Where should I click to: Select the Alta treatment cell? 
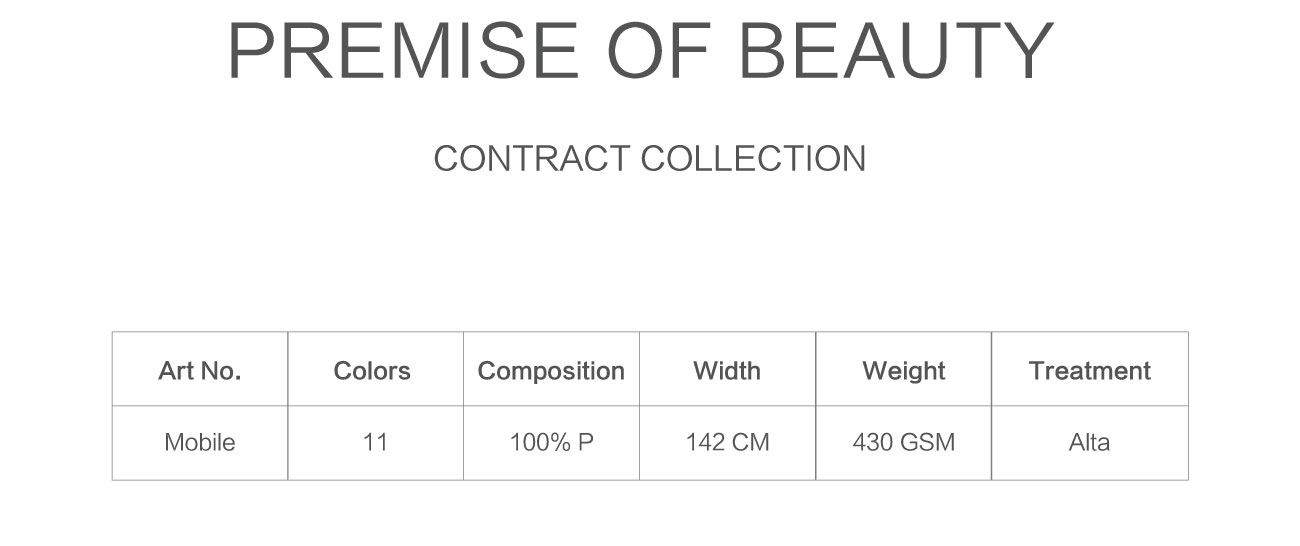point(1089,442)
